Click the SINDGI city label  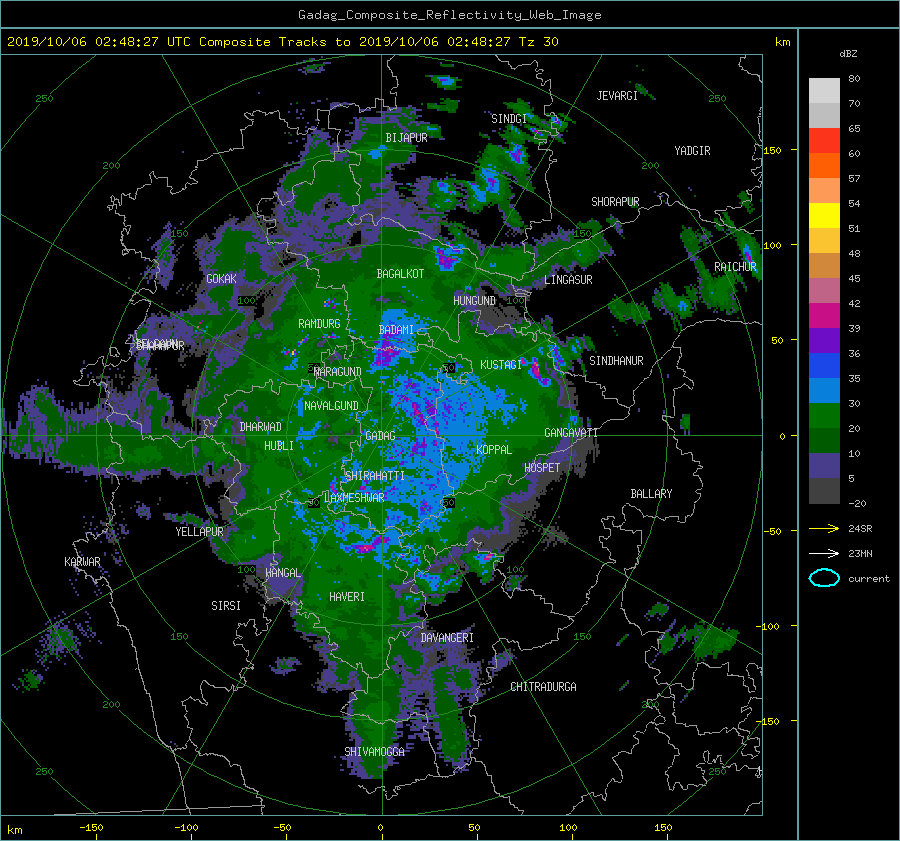pyautogui.click(x=509, y=119)
